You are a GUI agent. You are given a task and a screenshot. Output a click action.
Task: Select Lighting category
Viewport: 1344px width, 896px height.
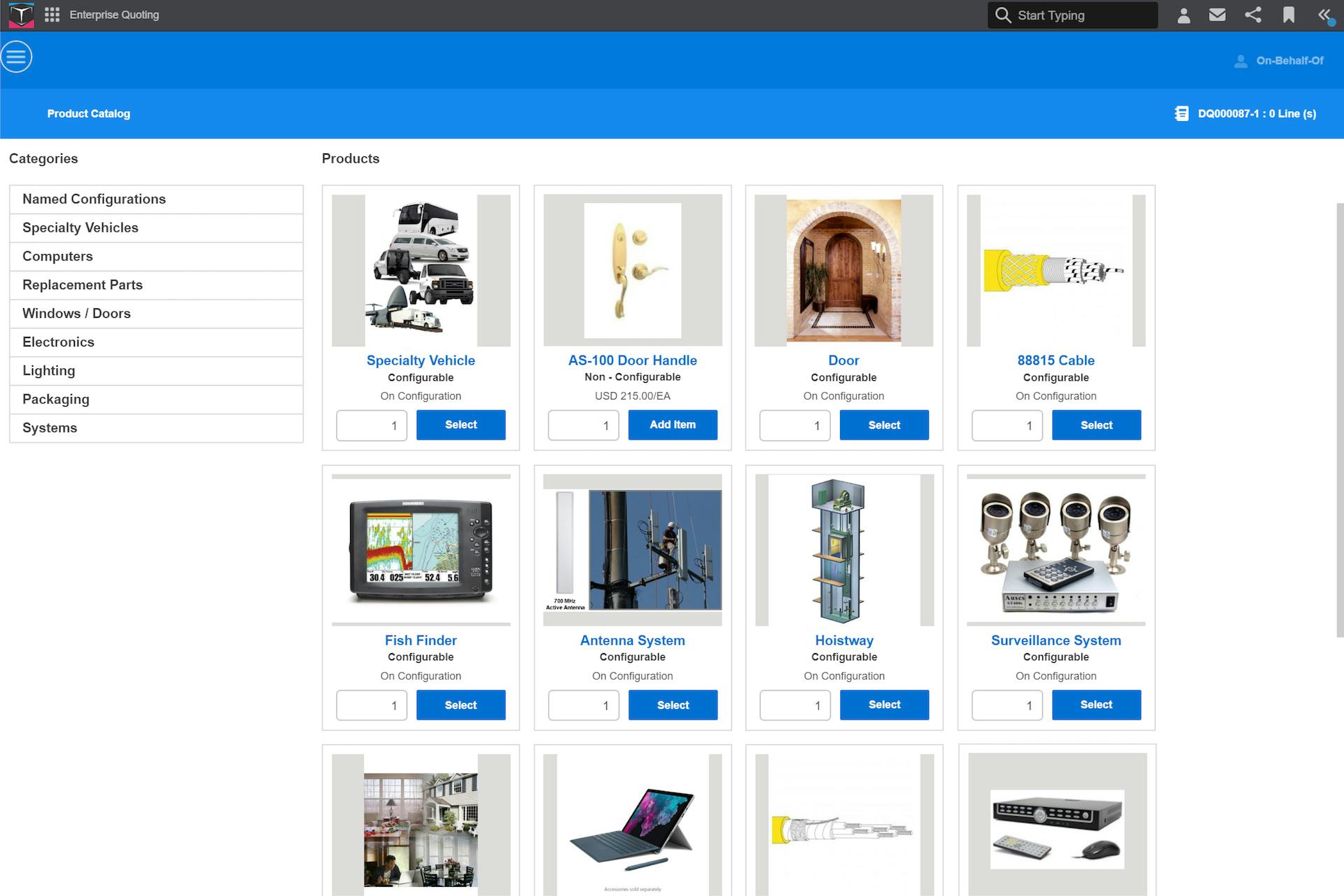point(156,371)
